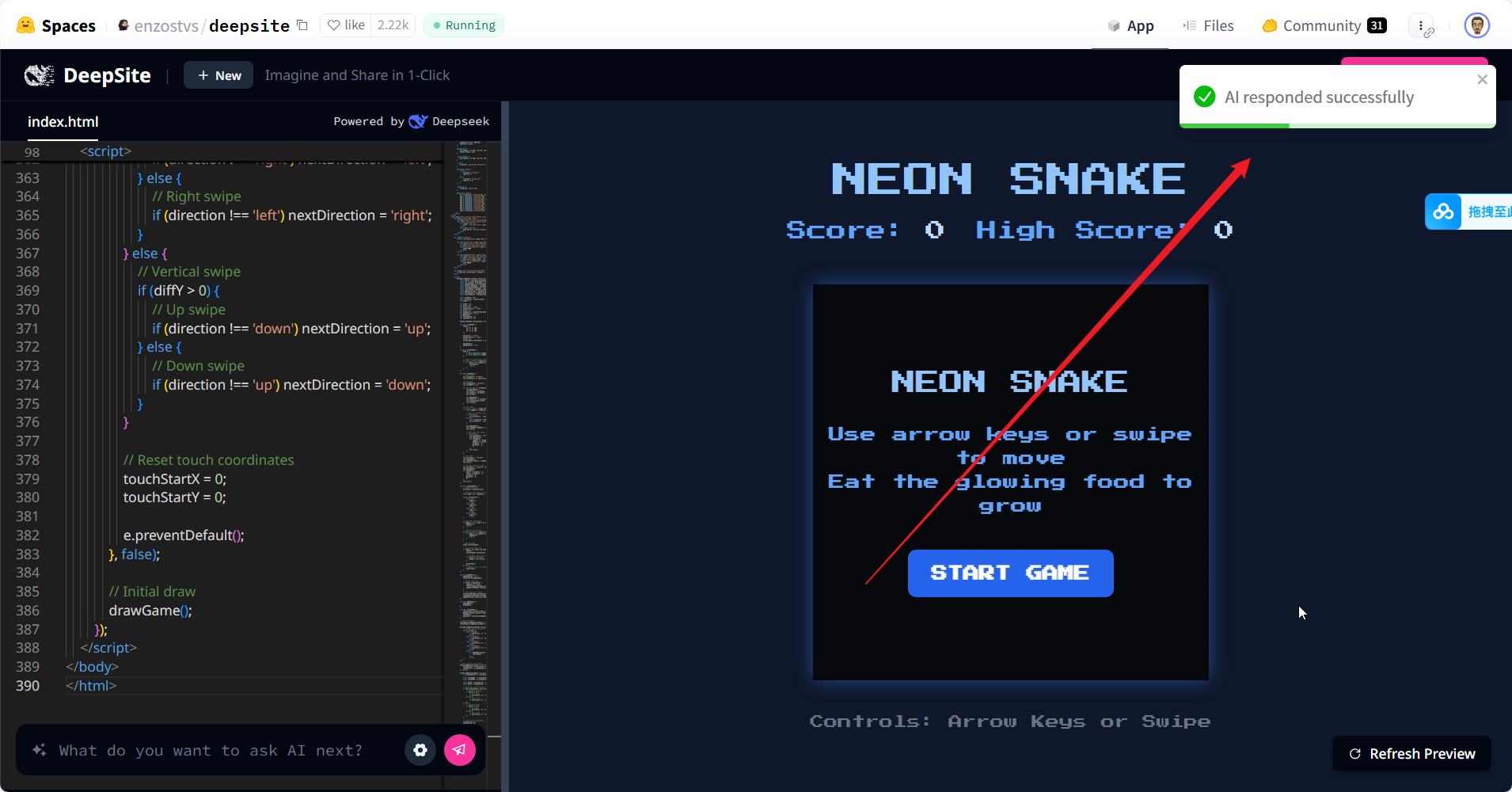Click the '// Initial draw' comment line
The width and height of the screenshot is (1512, 792).
click(x=152, y=592)
